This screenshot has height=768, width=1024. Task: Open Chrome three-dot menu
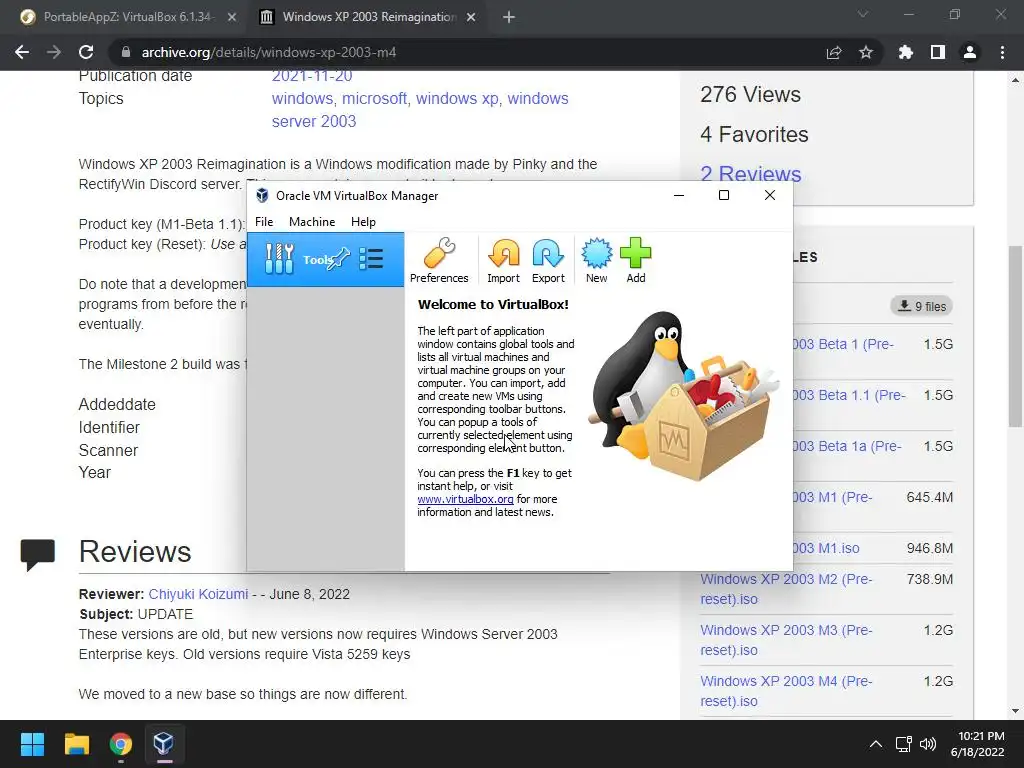coord(1002,52)
